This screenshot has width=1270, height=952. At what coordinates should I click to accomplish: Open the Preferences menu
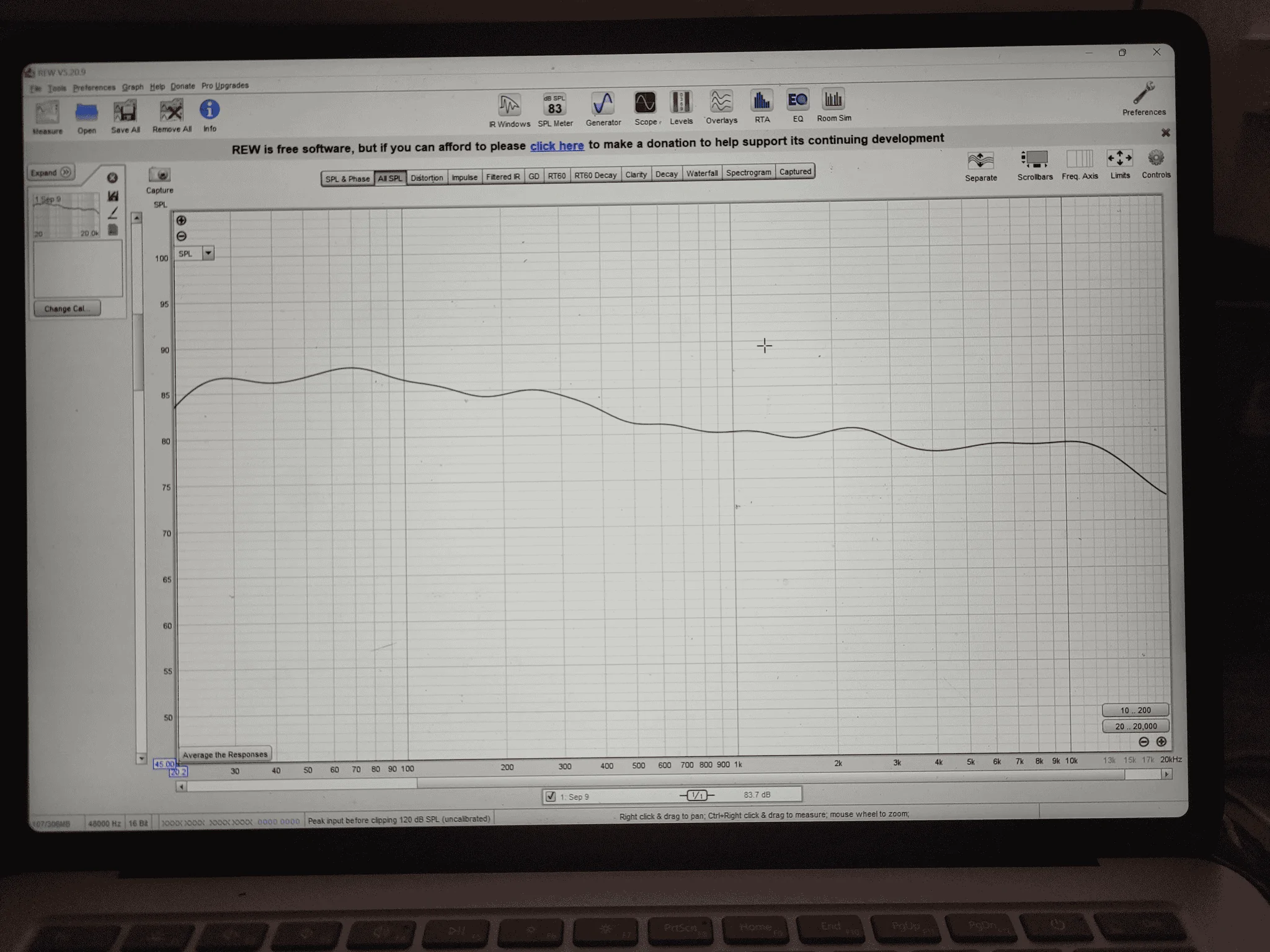click(x=94, y=87)
